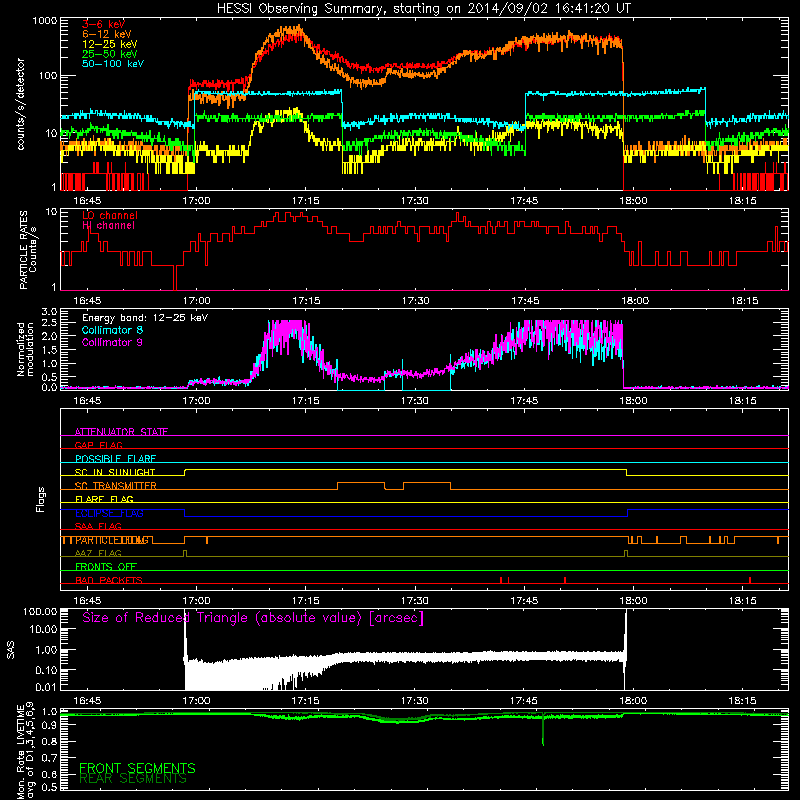Click the green '25-50 keV' legend entry

pyautogui.click(x=110, y=54)
